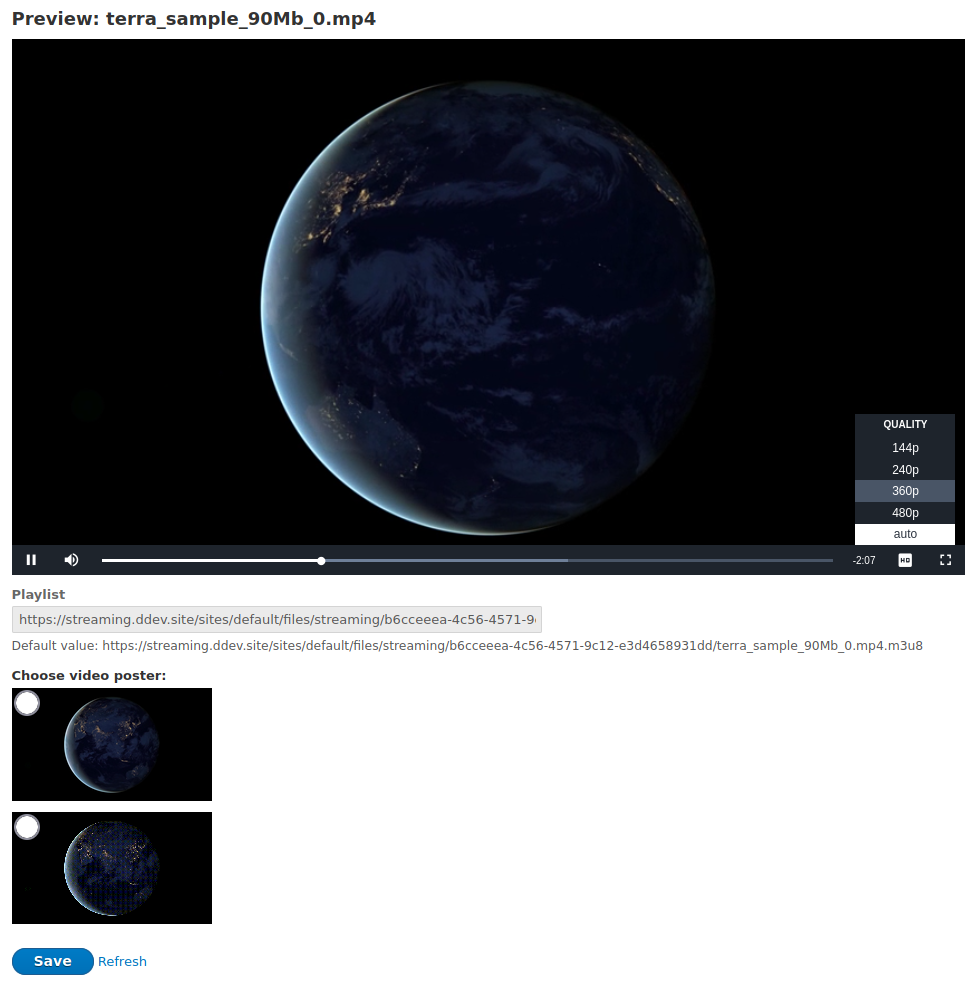
Task: Click the default value playlist URL text
Action: coord(470,645)
